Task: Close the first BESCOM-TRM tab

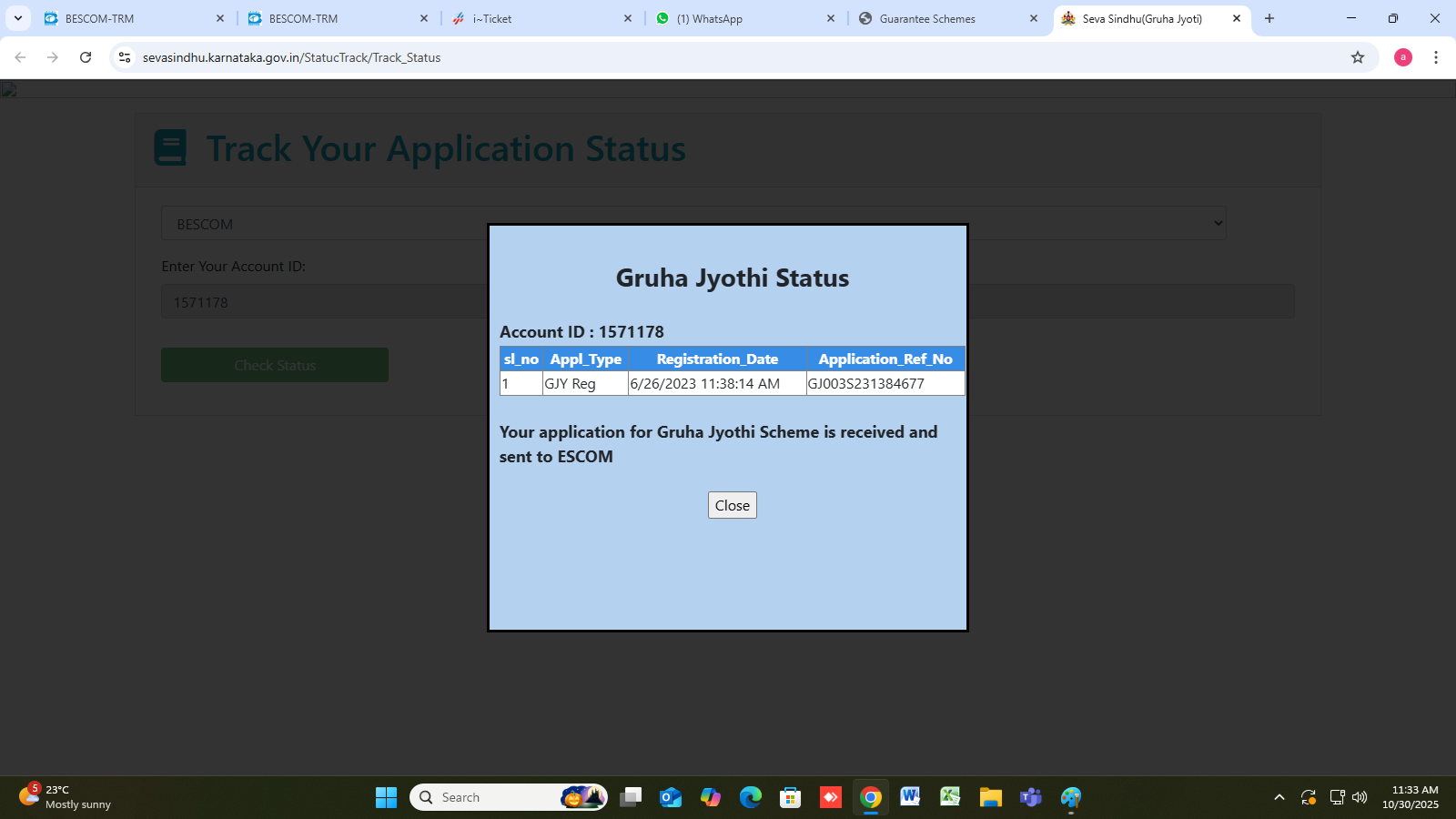Action: click(x=220, y=18)
